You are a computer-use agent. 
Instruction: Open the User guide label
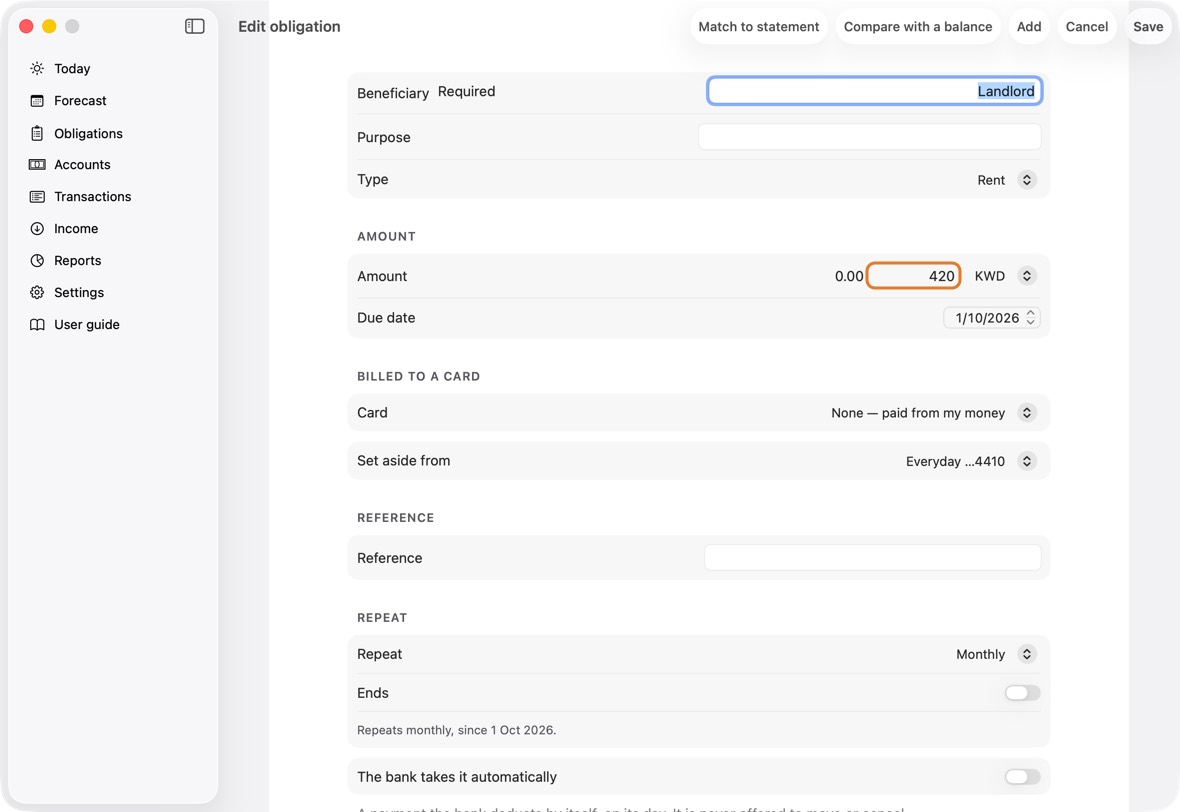[x=87, y=324]
